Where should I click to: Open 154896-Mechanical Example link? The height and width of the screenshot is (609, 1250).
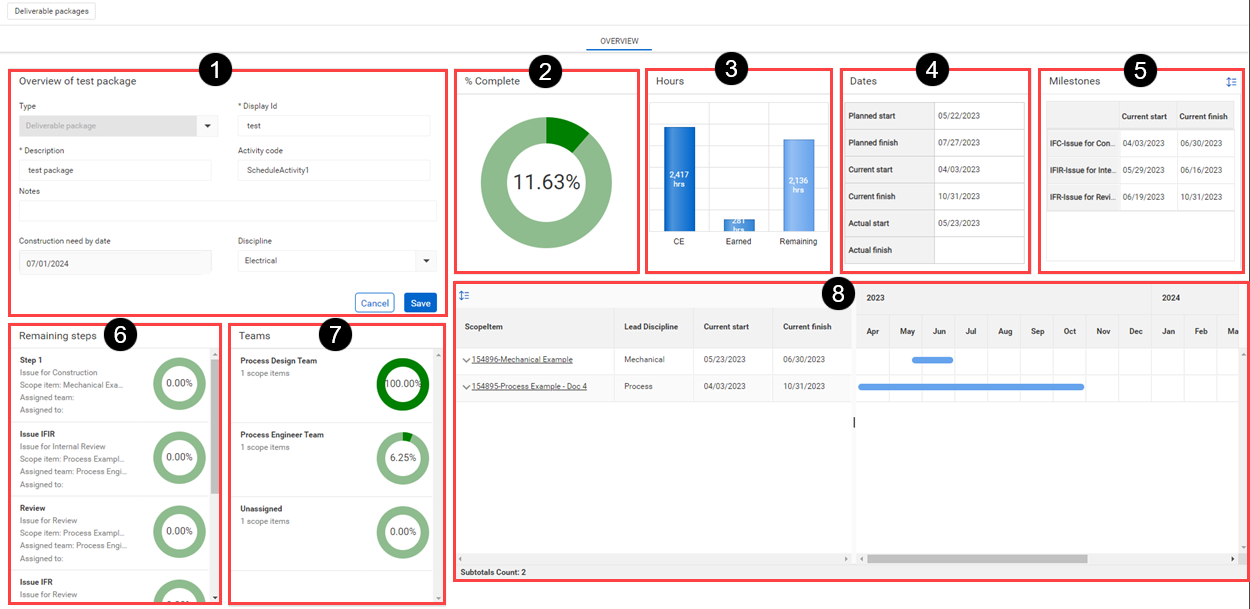pyautogui.click(x=522, y=359)
